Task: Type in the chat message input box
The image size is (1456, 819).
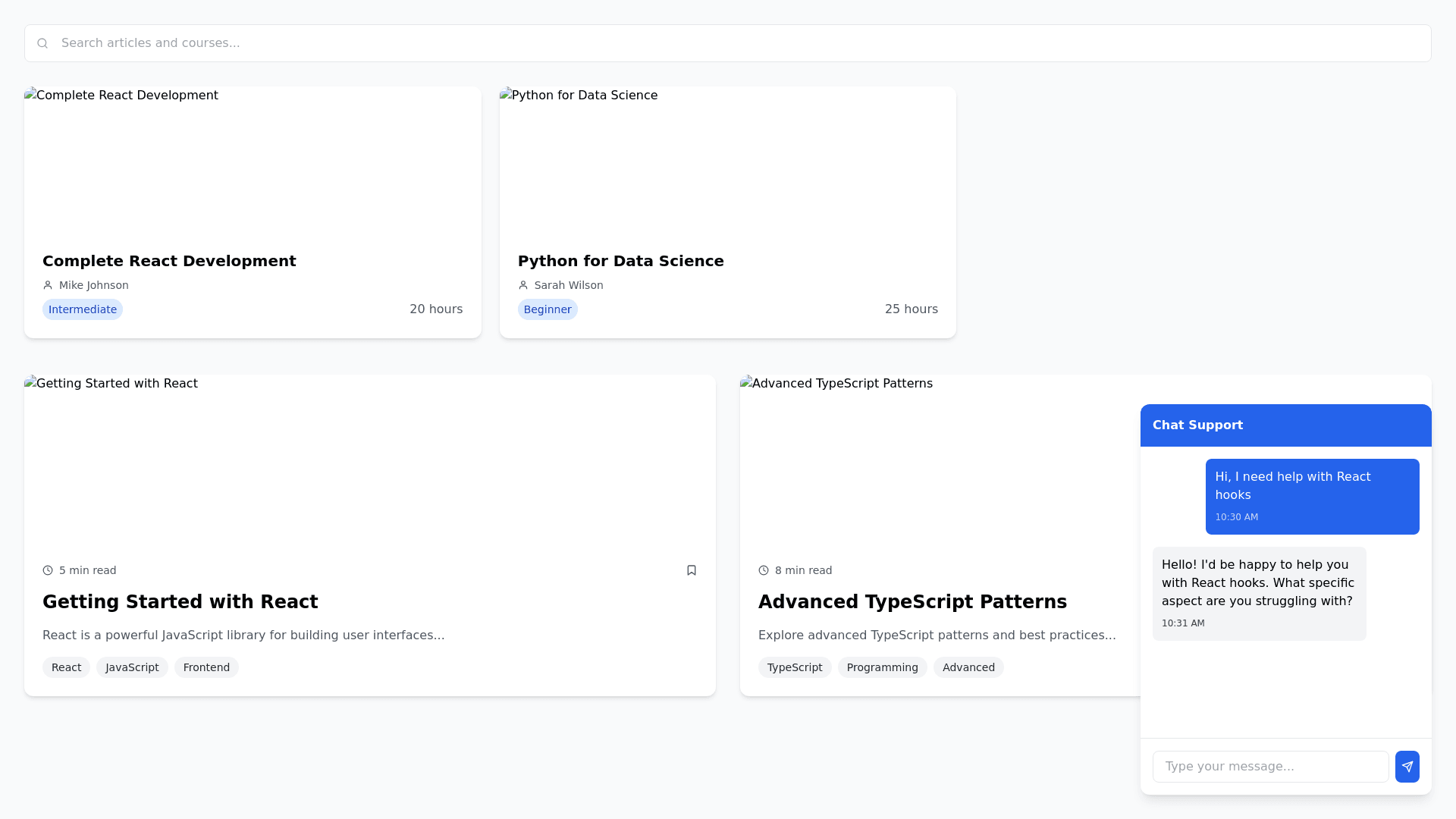Action: pos(1270,767)
